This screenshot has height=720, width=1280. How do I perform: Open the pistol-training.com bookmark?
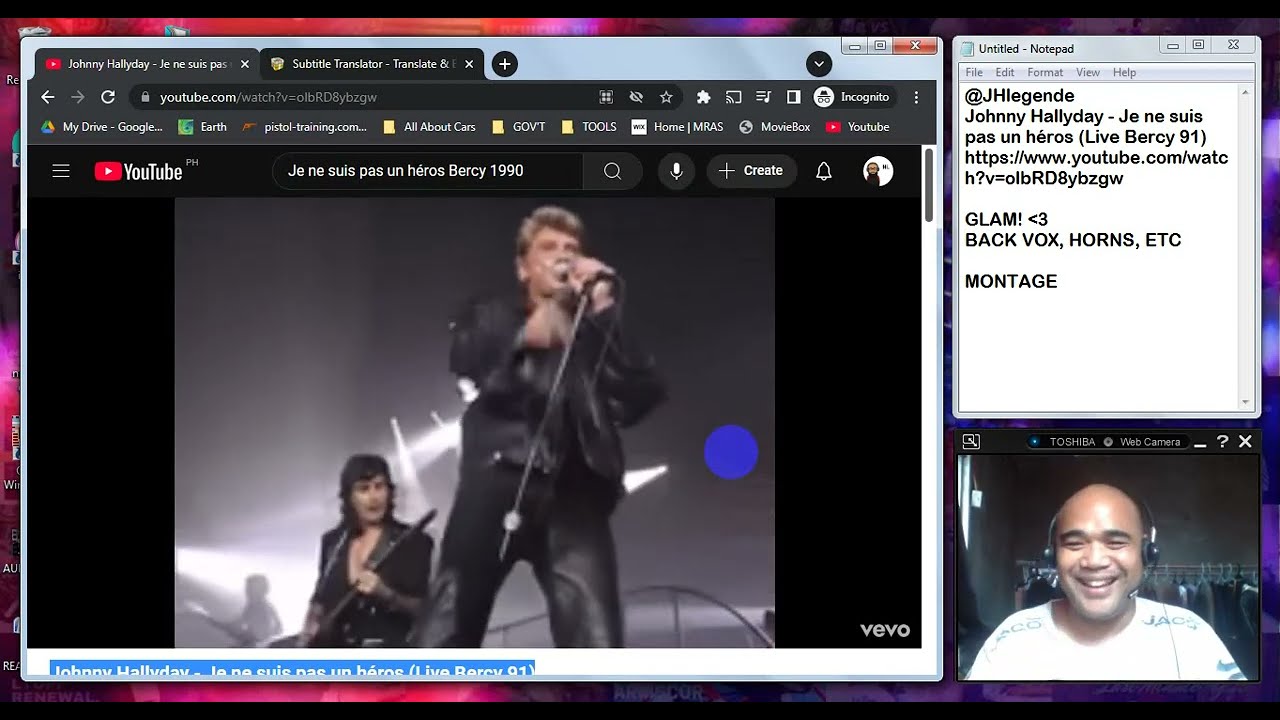(304, 127)
